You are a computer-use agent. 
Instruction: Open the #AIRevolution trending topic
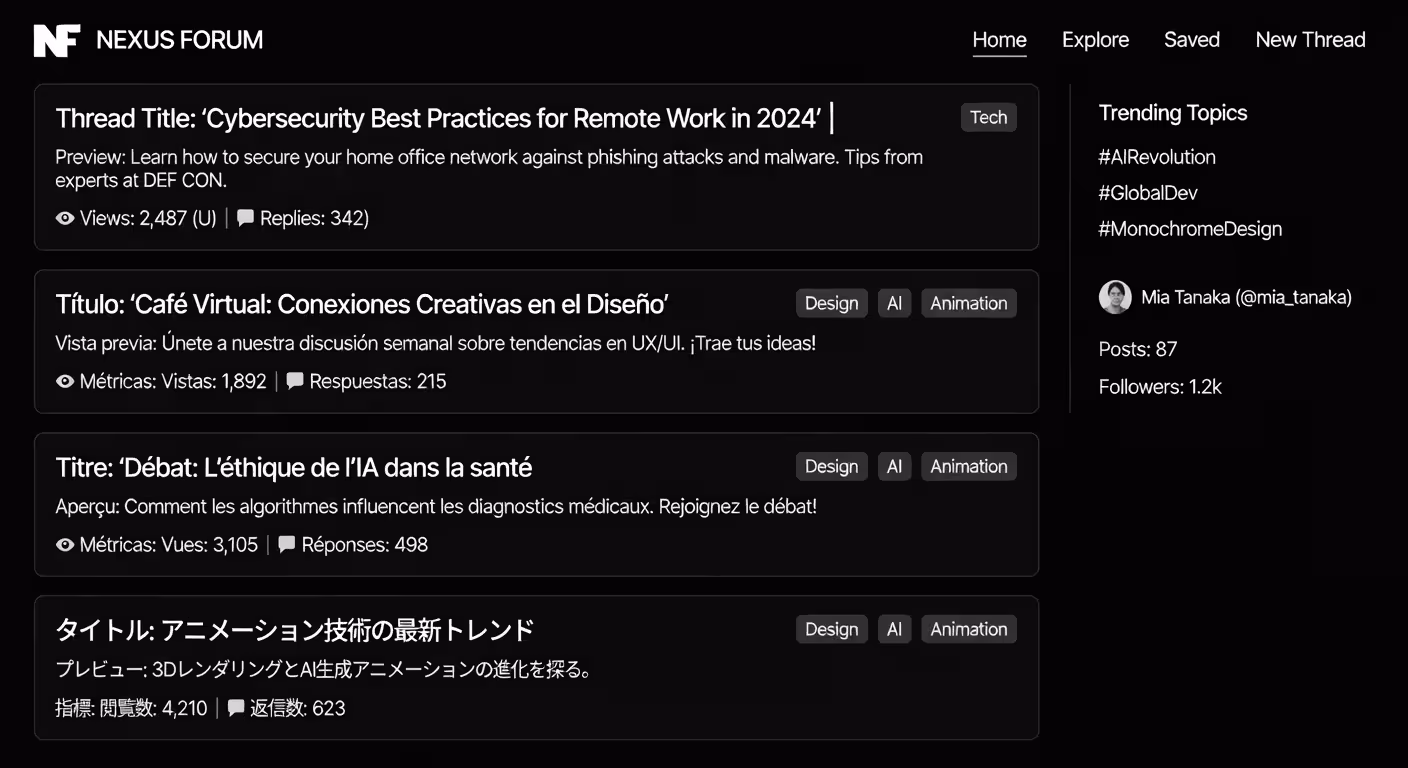tap(1156, 157)
